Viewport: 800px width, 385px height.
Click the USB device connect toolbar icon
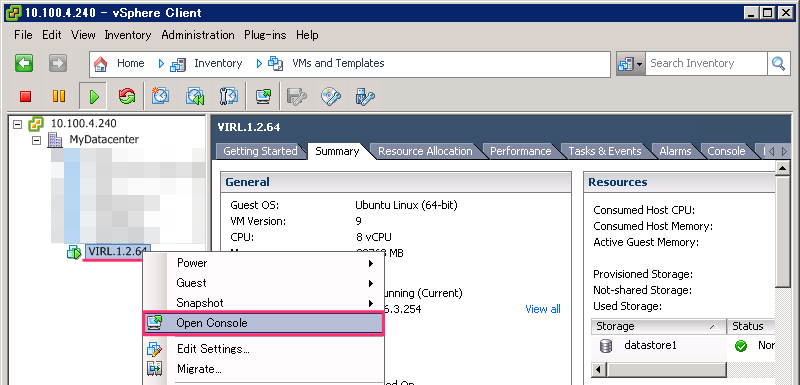coord(364,96)
